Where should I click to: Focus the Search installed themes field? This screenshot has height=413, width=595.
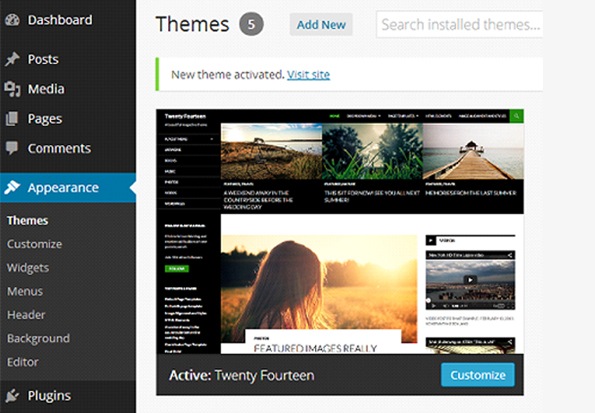[x=460, y=24]
